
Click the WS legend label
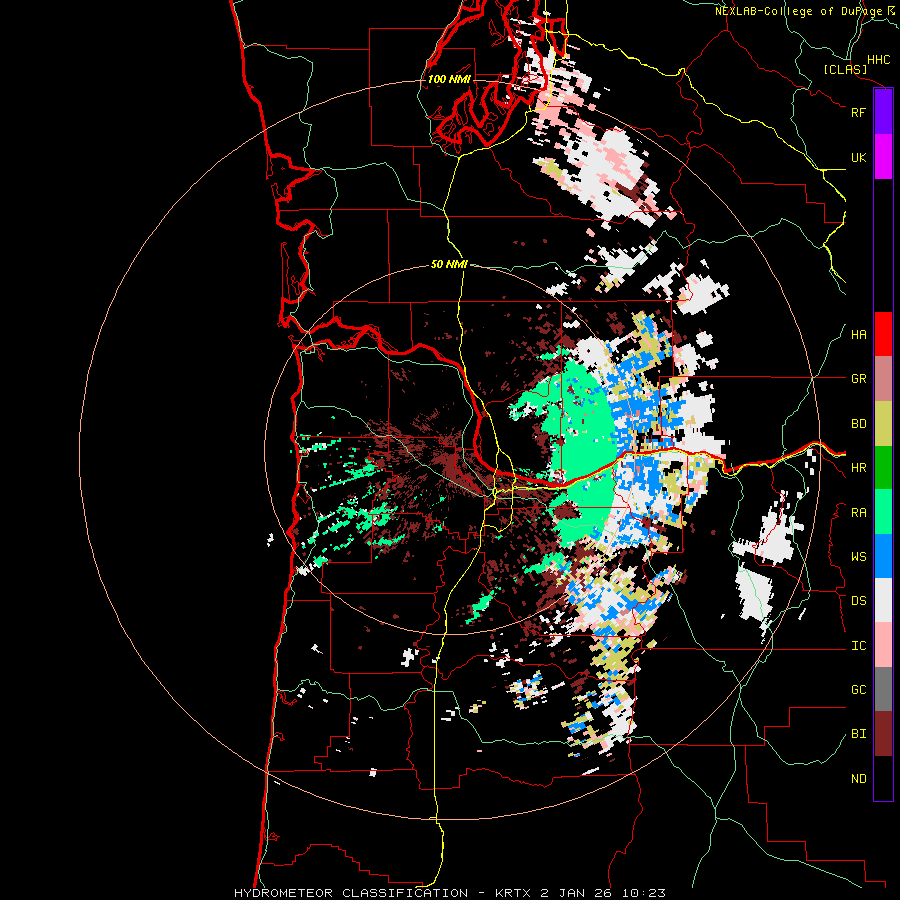858,557
